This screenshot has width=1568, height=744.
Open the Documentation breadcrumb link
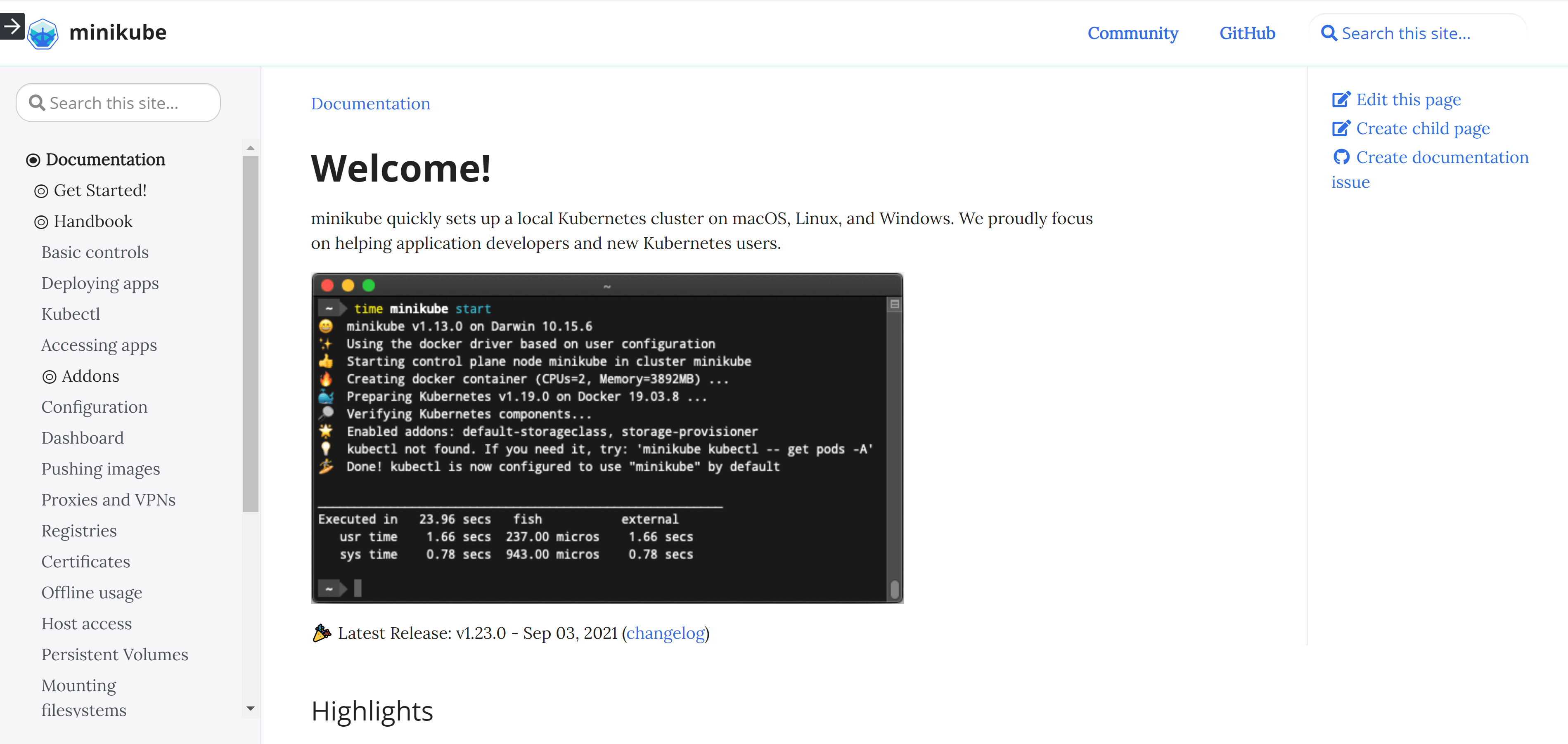370,104
